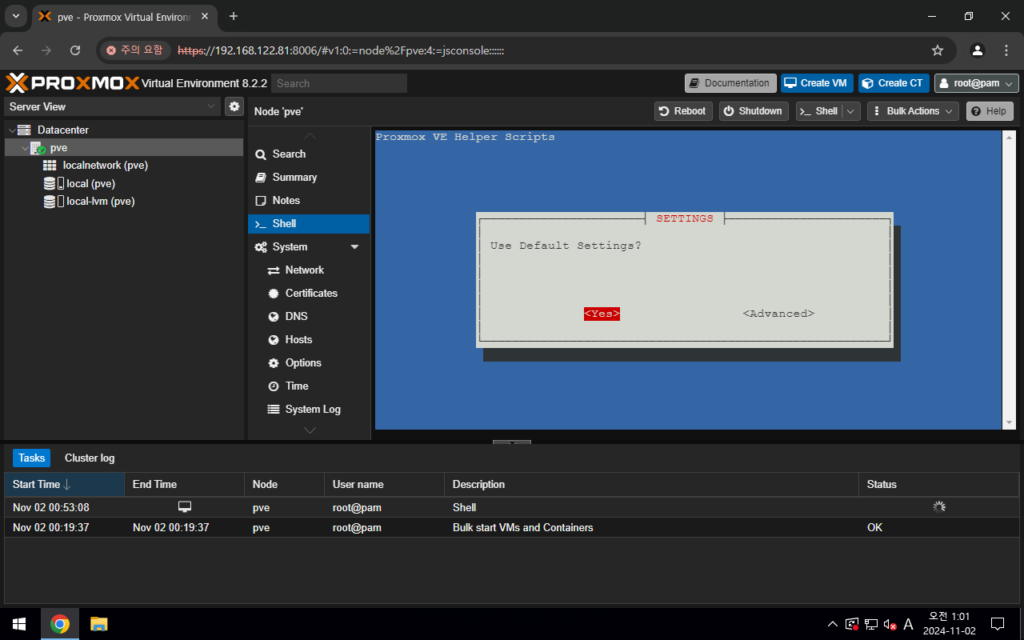Open the Bulk Actions dropdown
Image resolution: width=1024 pixels, height=640 pixels.
[912, 111]
